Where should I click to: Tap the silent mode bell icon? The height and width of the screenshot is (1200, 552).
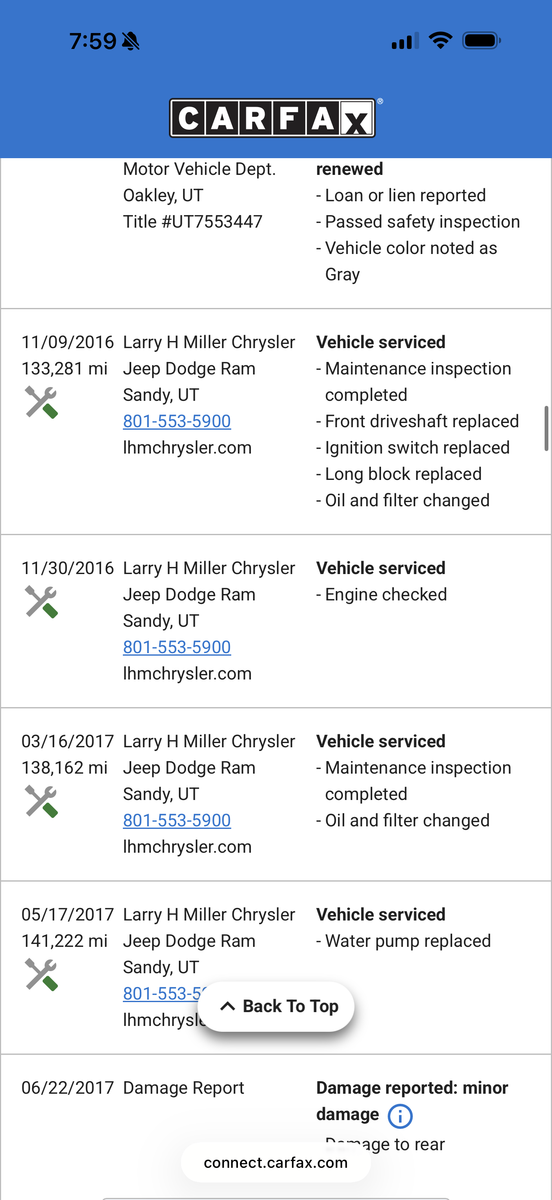(132, 42)
